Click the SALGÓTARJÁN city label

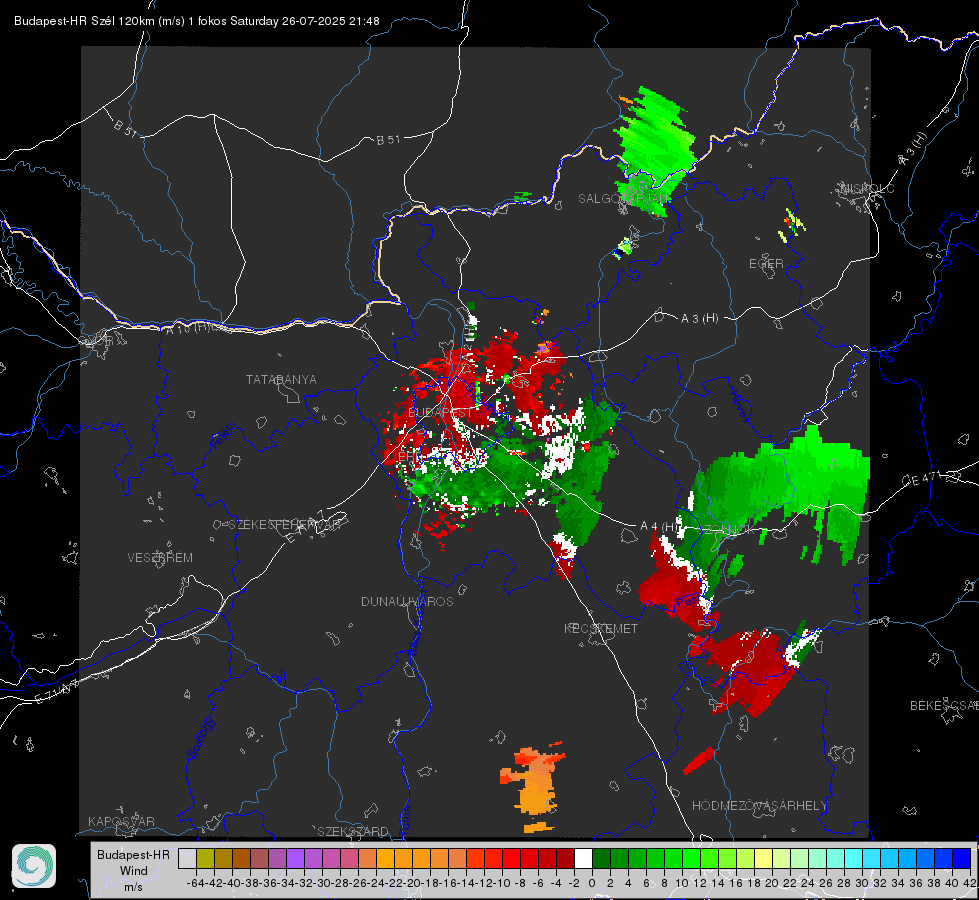click(x=624, y=199)
